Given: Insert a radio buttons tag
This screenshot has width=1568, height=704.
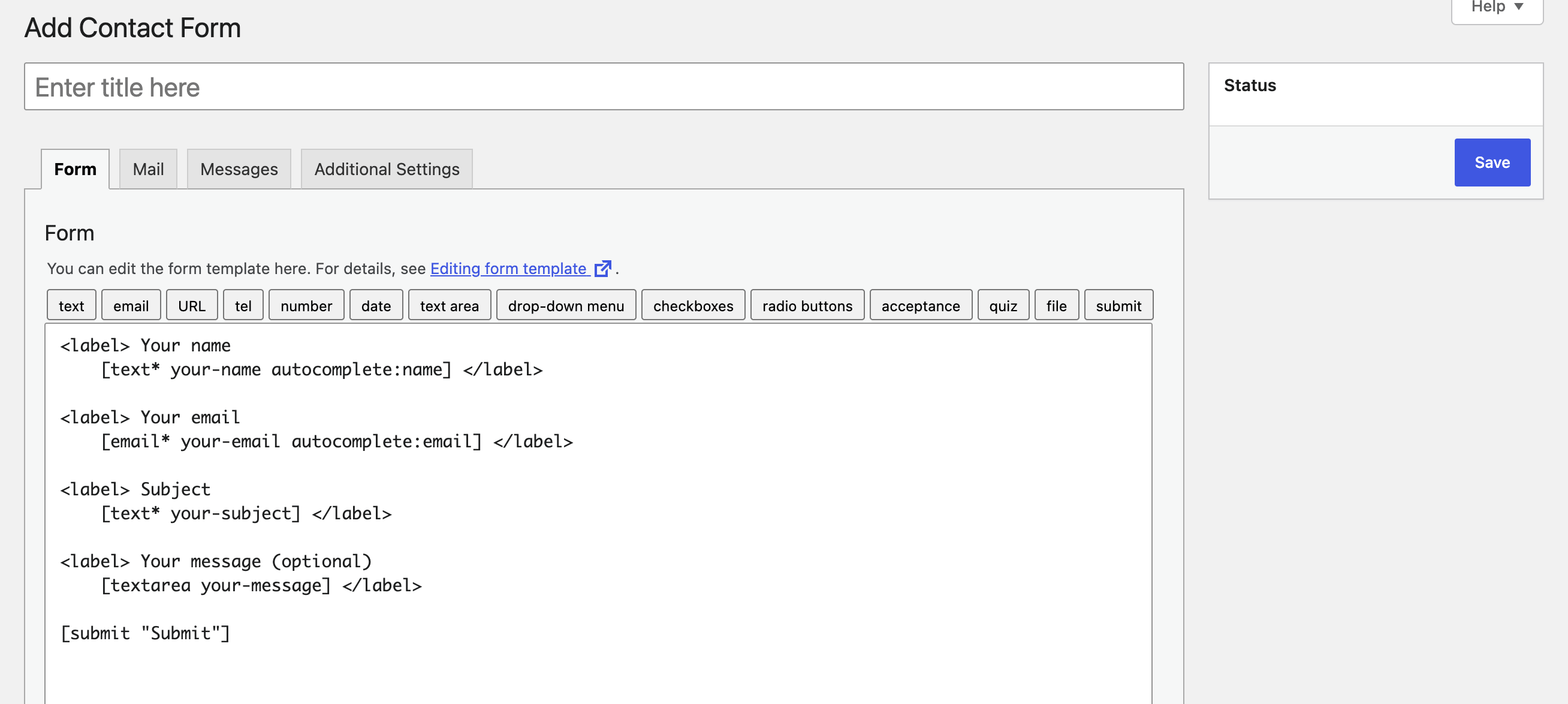Looking at the screenshot, I should 807,305.
